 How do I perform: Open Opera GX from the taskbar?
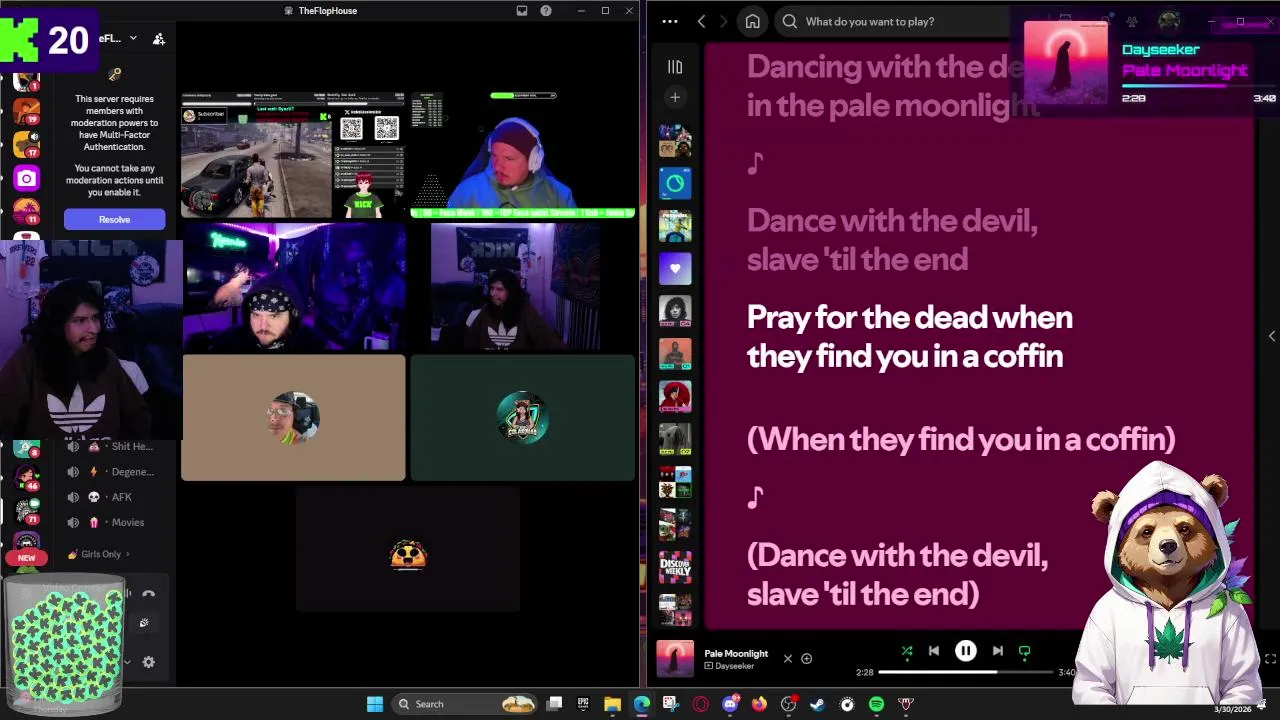[700, 704]
